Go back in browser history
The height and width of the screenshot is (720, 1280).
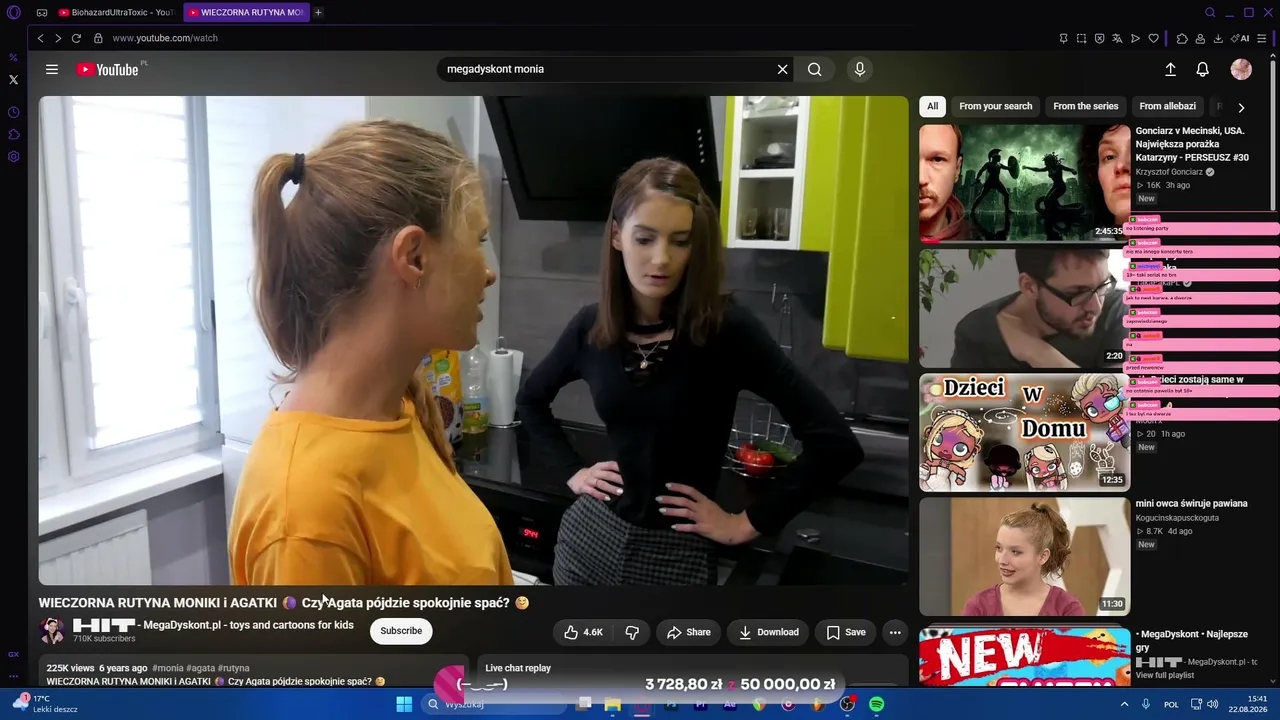click(x=40, y=38)
